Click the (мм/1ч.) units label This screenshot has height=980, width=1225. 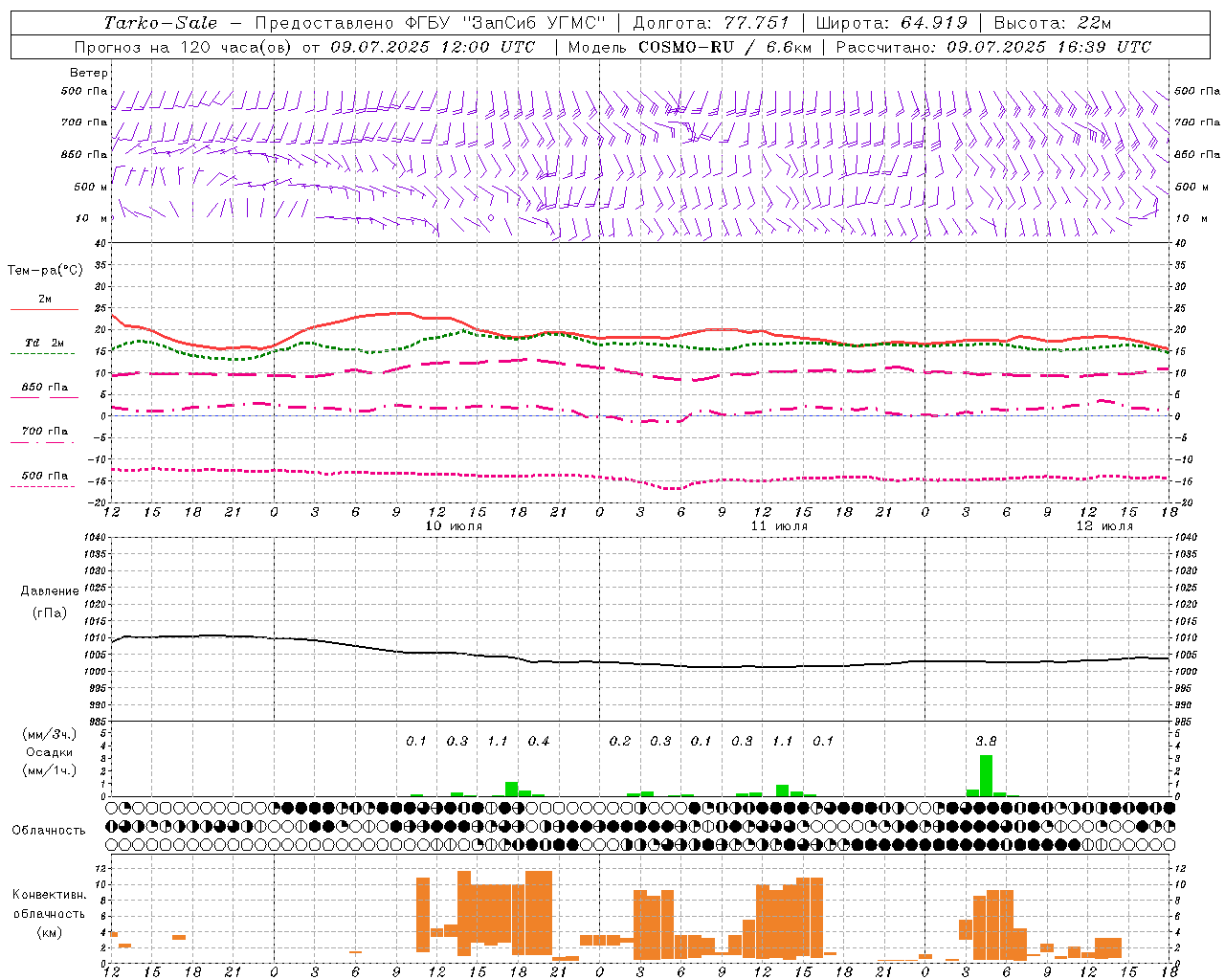pos(50,770)
